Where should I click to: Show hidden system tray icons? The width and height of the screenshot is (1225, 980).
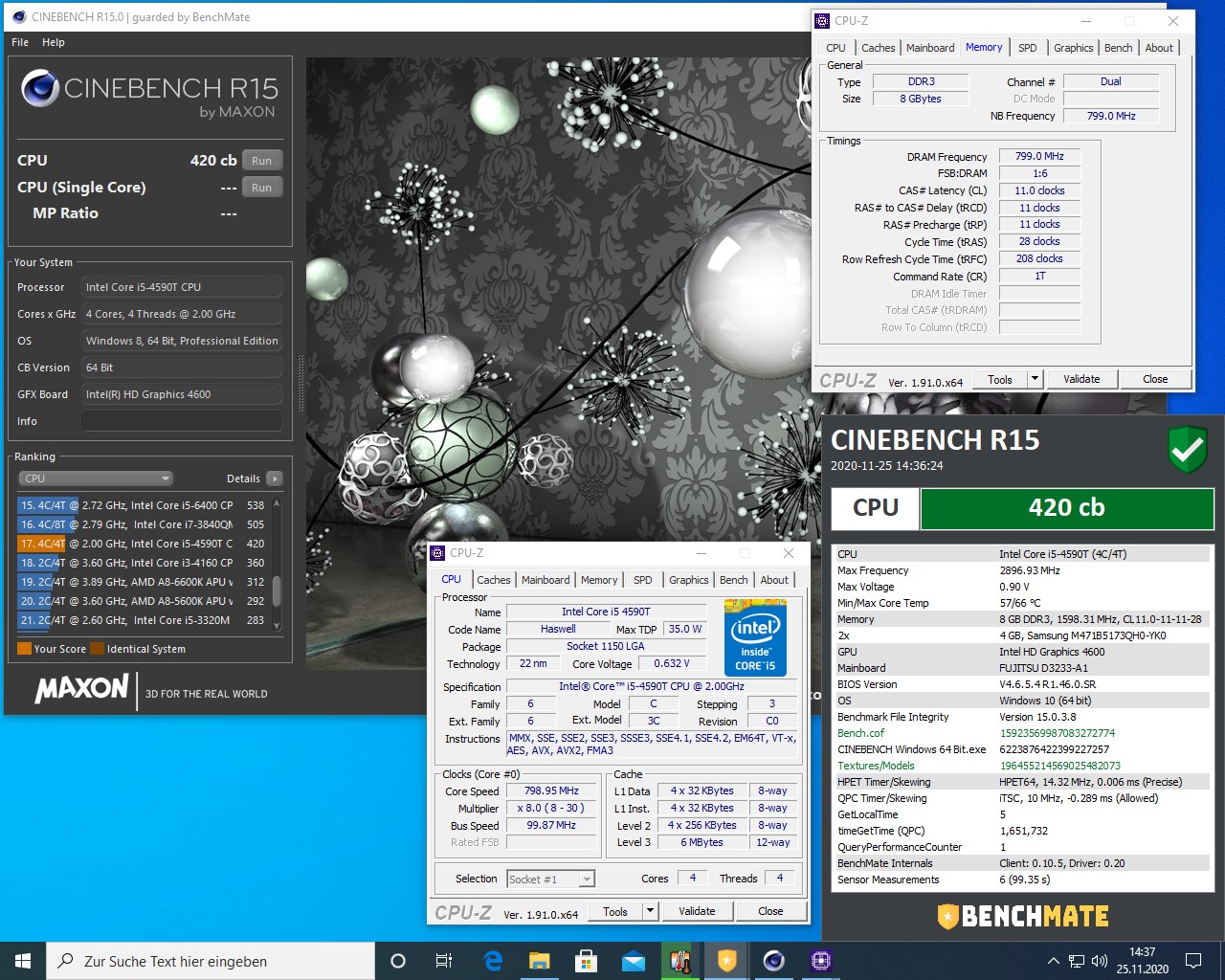[x=1054, y=961]
